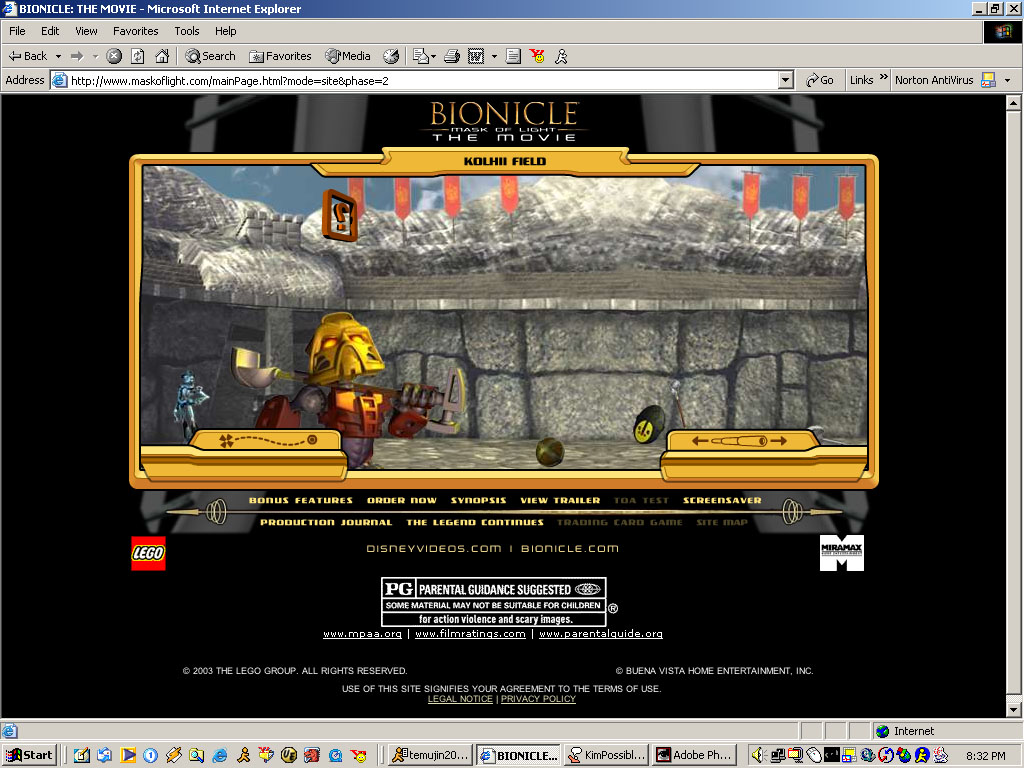Image resolution: width=1024 pixels, height=768 pixels.
Task: Go to Home page icon
Action: point(162,56)
